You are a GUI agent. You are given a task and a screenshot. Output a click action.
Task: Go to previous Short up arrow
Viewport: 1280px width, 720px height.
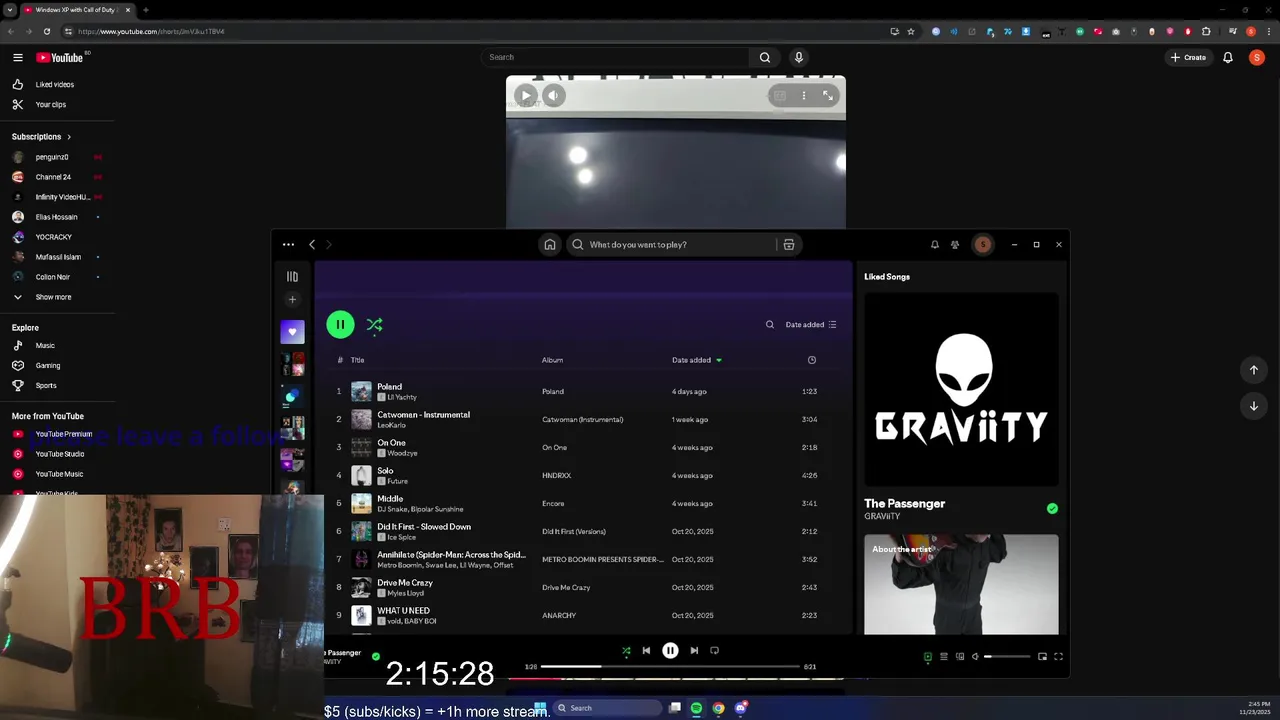[1253, 370]
